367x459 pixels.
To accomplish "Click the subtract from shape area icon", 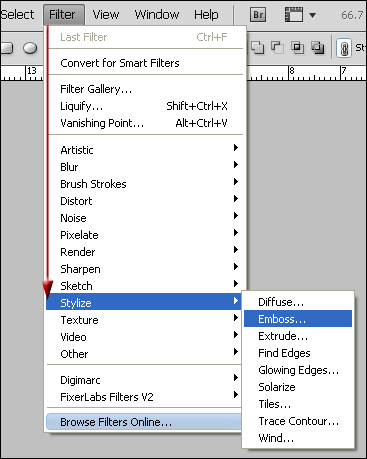I will tap(277, 48).
